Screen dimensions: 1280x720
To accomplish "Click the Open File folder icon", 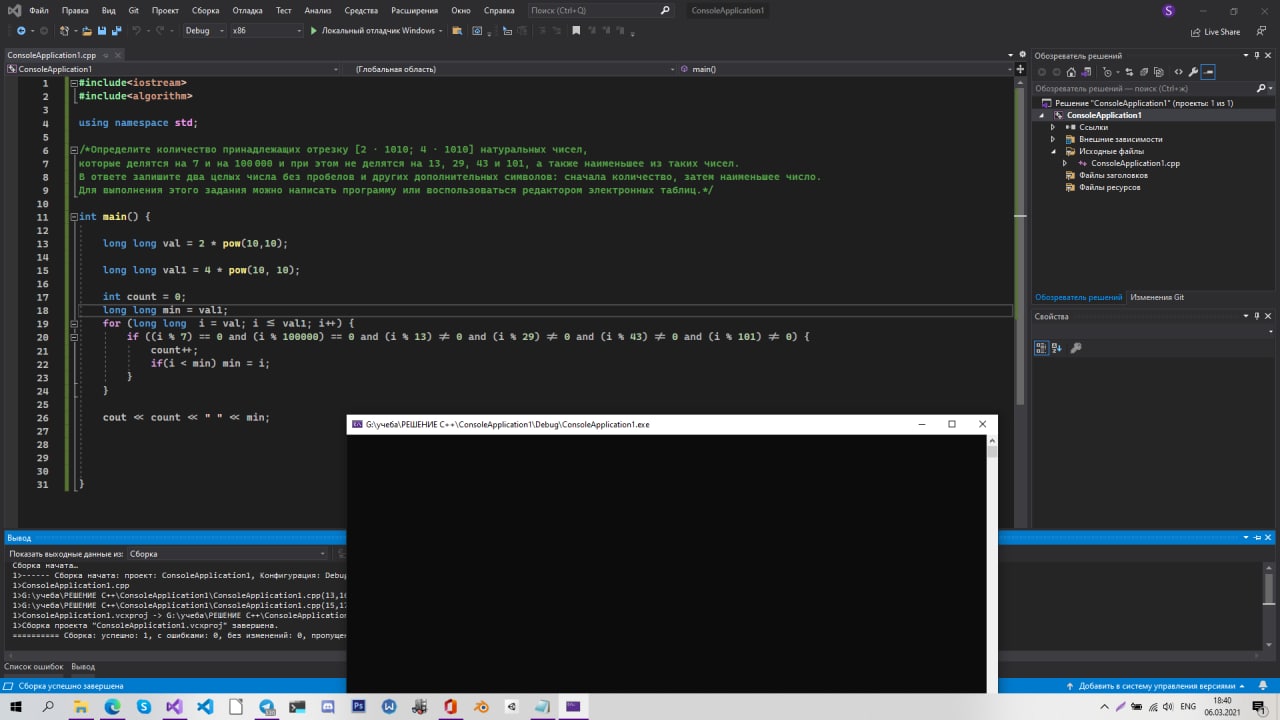I will click(x=87, y=31).
